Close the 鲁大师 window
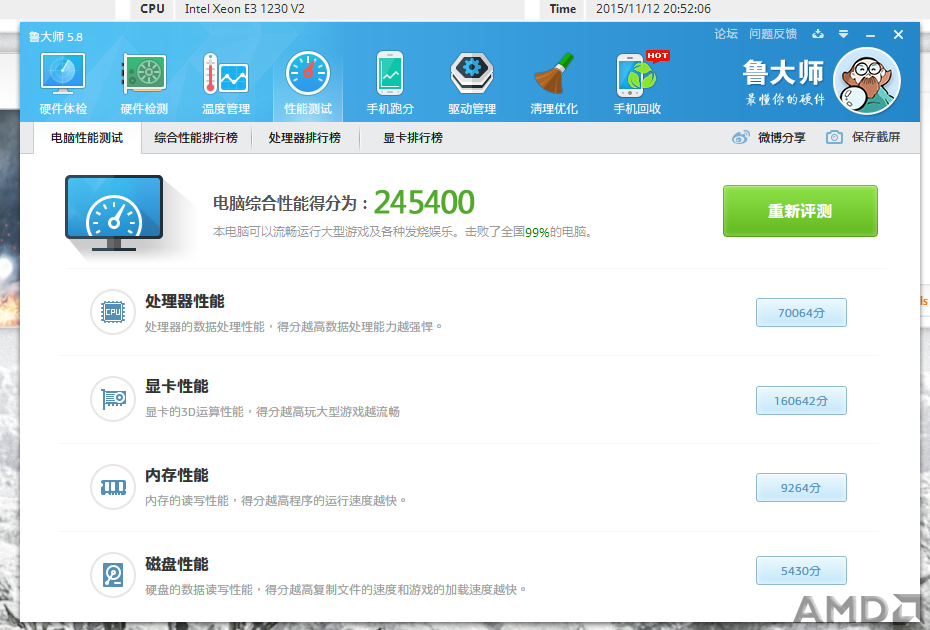 coord(899,34)
